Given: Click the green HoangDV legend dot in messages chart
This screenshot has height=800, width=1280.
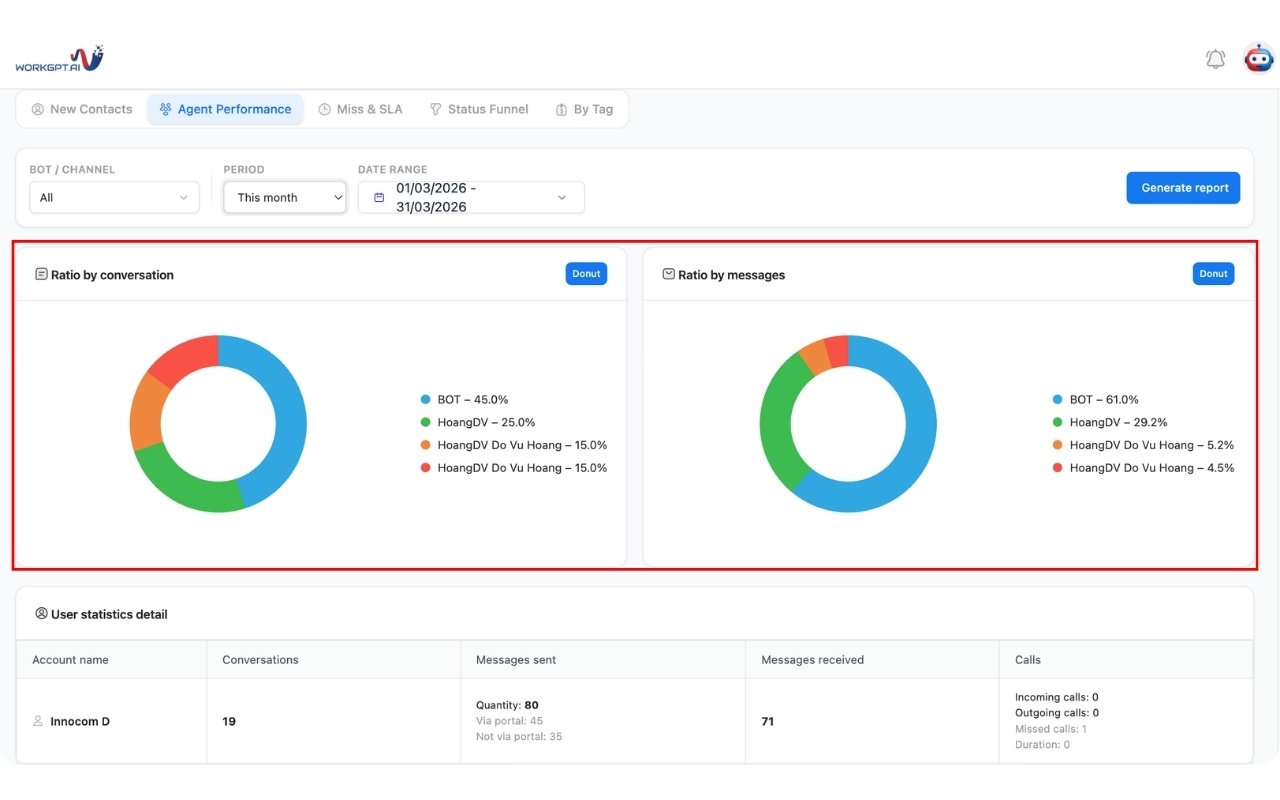Looking at the screenshot, I should (1057, 423).
